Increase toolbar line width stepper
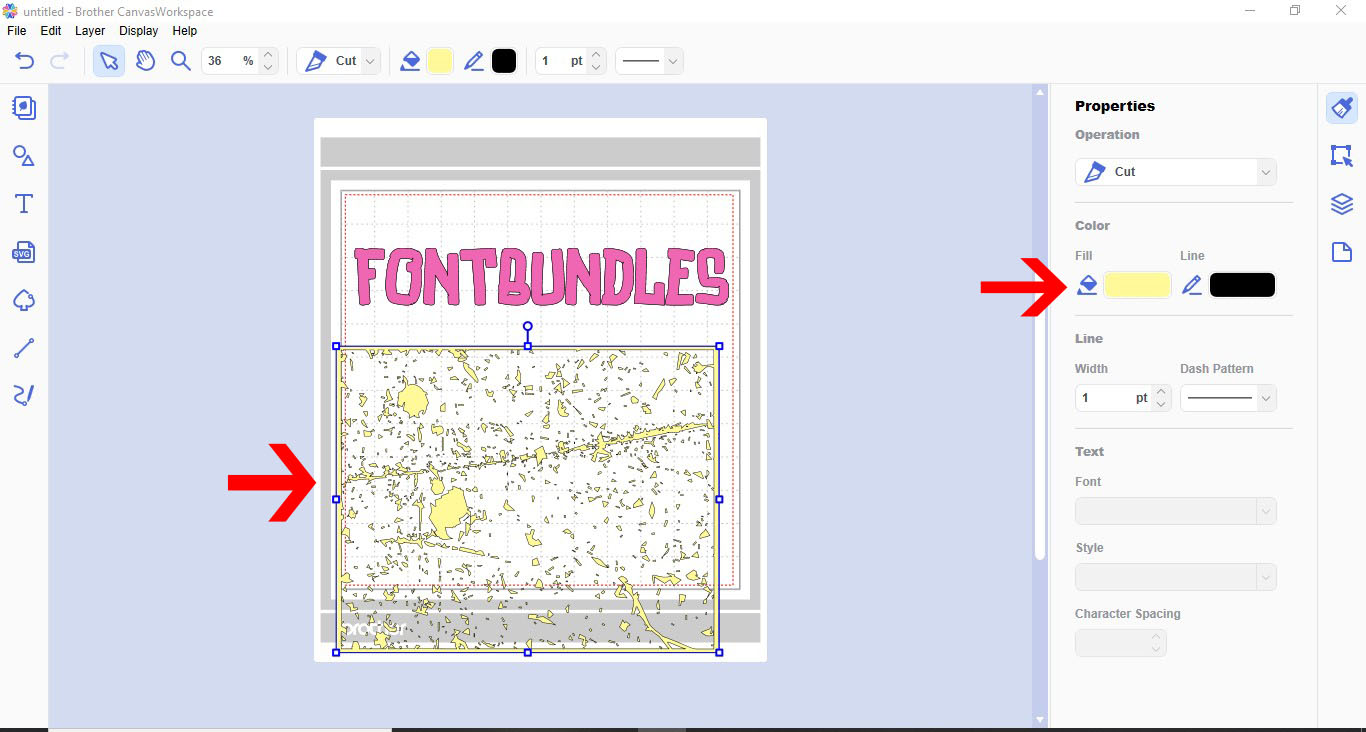 pyautogui.click(x=596, y=55)
